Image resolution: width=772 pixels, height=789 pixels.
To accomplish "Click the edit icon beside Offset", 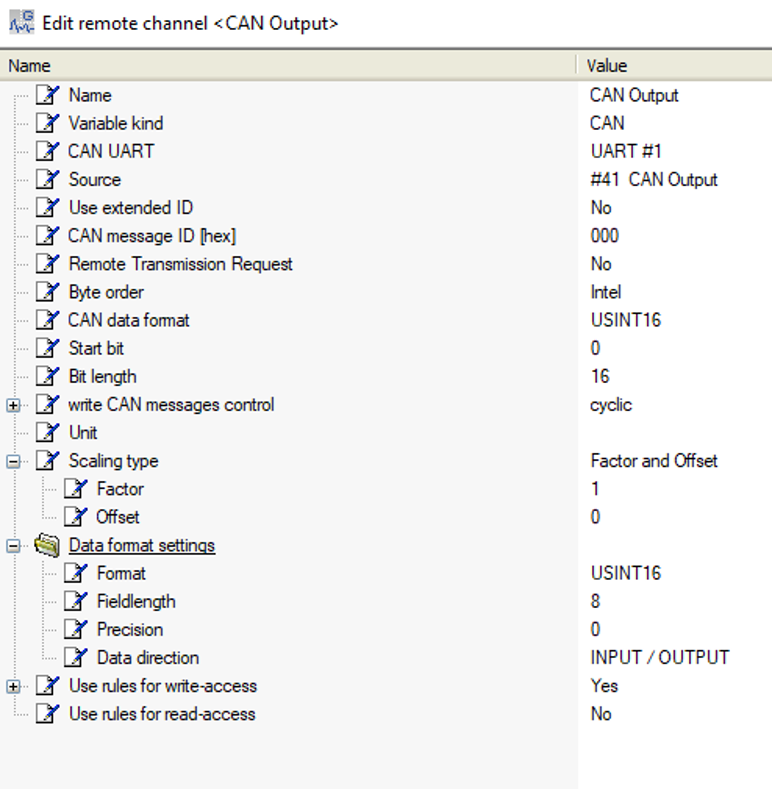I will click(76, 517).
